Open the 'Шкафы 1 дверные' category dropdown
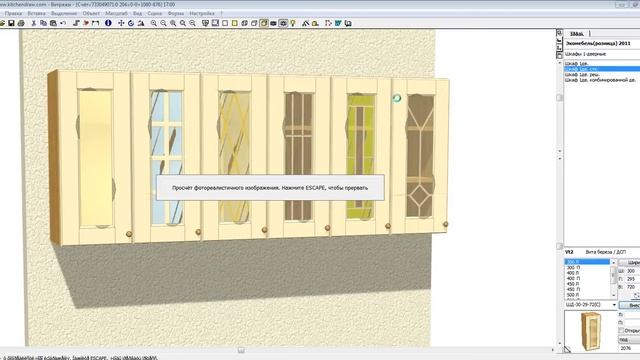This screenshot has height=360, width=640. point(602,54)
